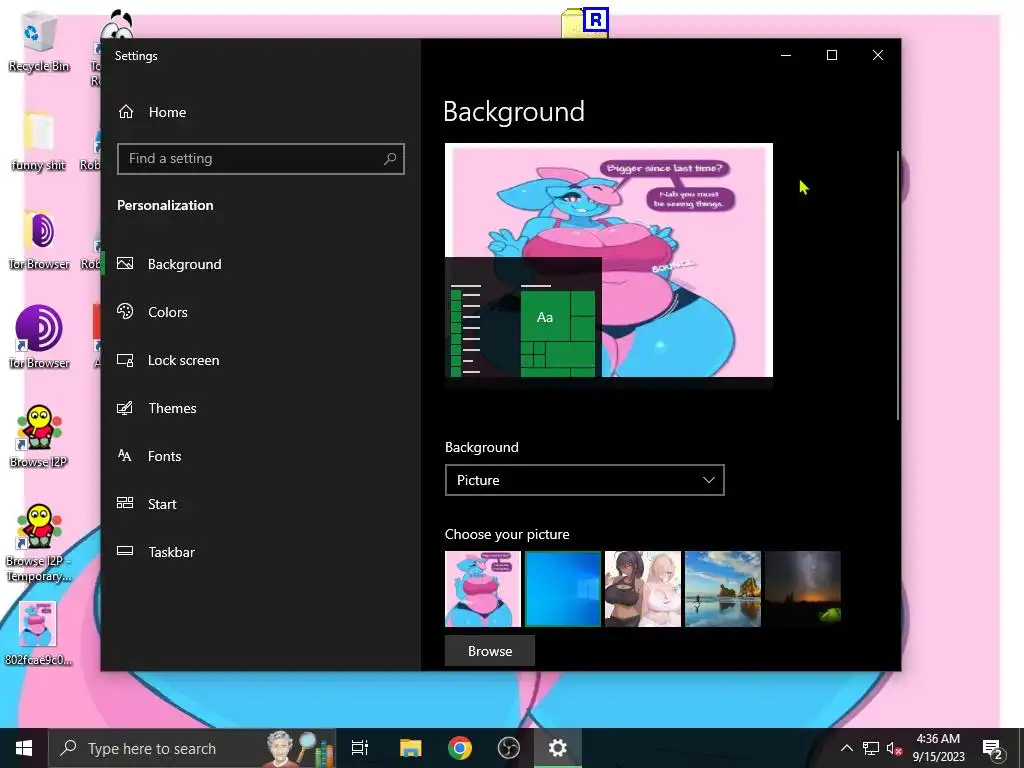The height and width of the screenshot is (768, 1024).
Task: Open the clock showing 4:36 AM
Action: point(938,748)
